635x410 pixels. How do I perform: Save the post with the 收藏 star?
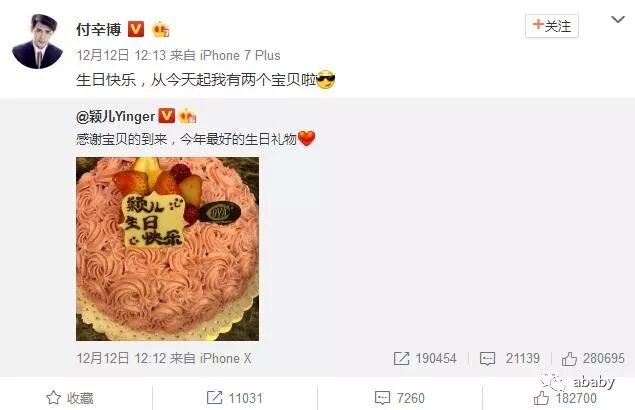(x=70, y=398)
